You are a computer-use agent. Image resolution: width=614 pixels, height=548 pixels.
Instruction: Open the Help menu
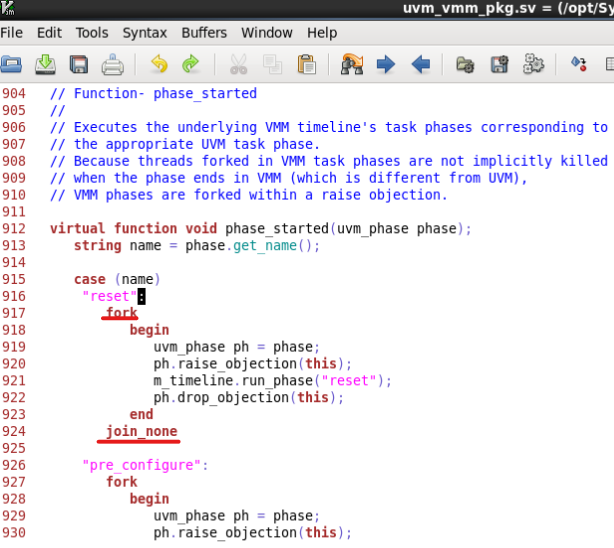(x=322, y=33)
